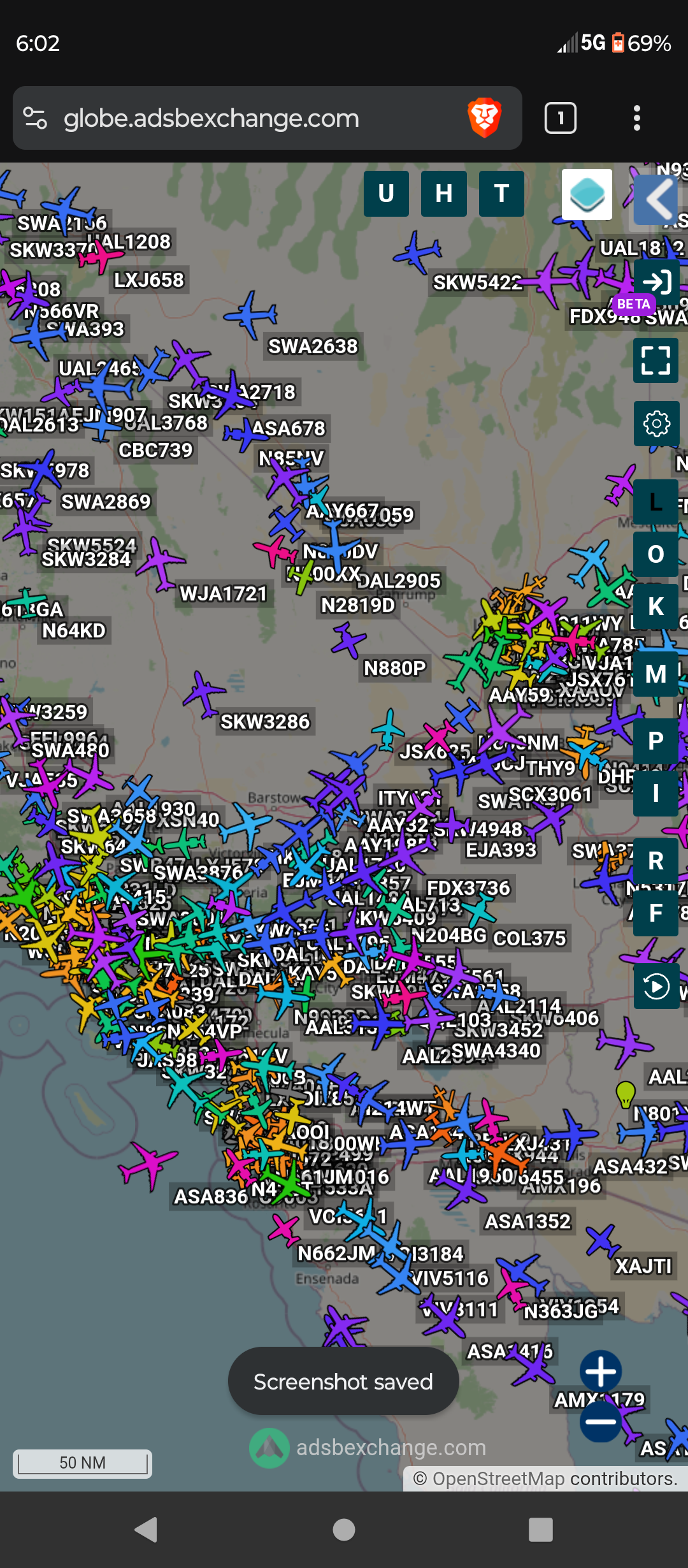This screenshot has width=688, height=1568.
Task: Select flight label SWA2638
Action: [x=313, y=346]
